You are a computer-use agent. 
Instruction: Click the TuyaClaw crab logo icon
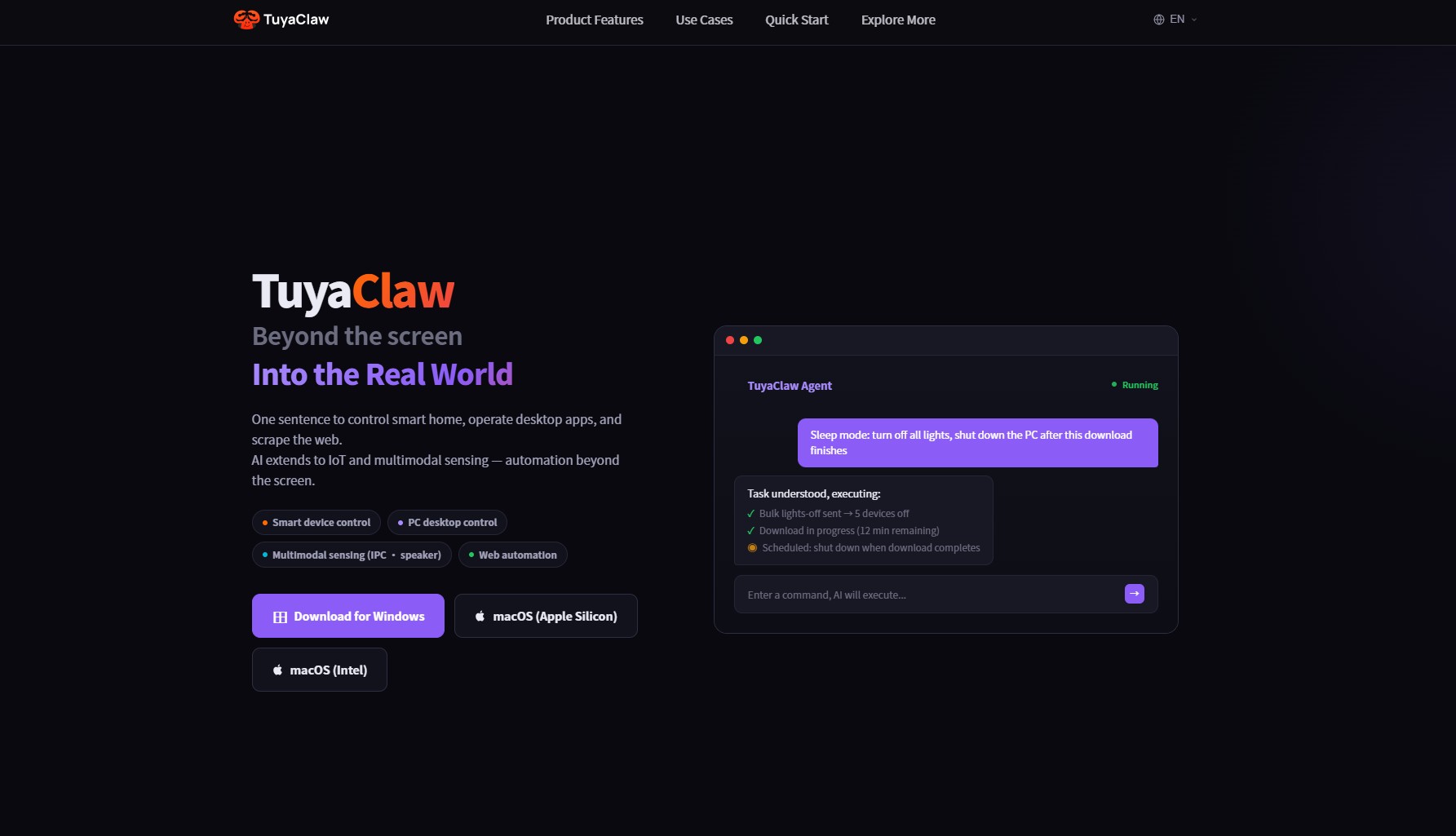coord(246,20)
